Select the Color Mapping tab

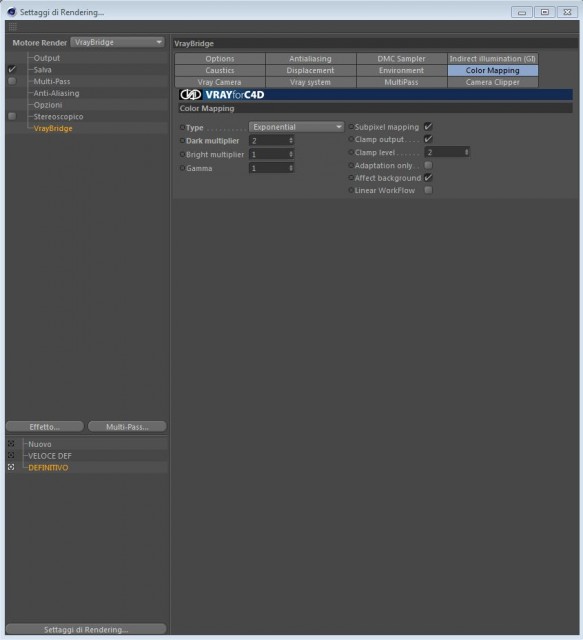(492, 70)
